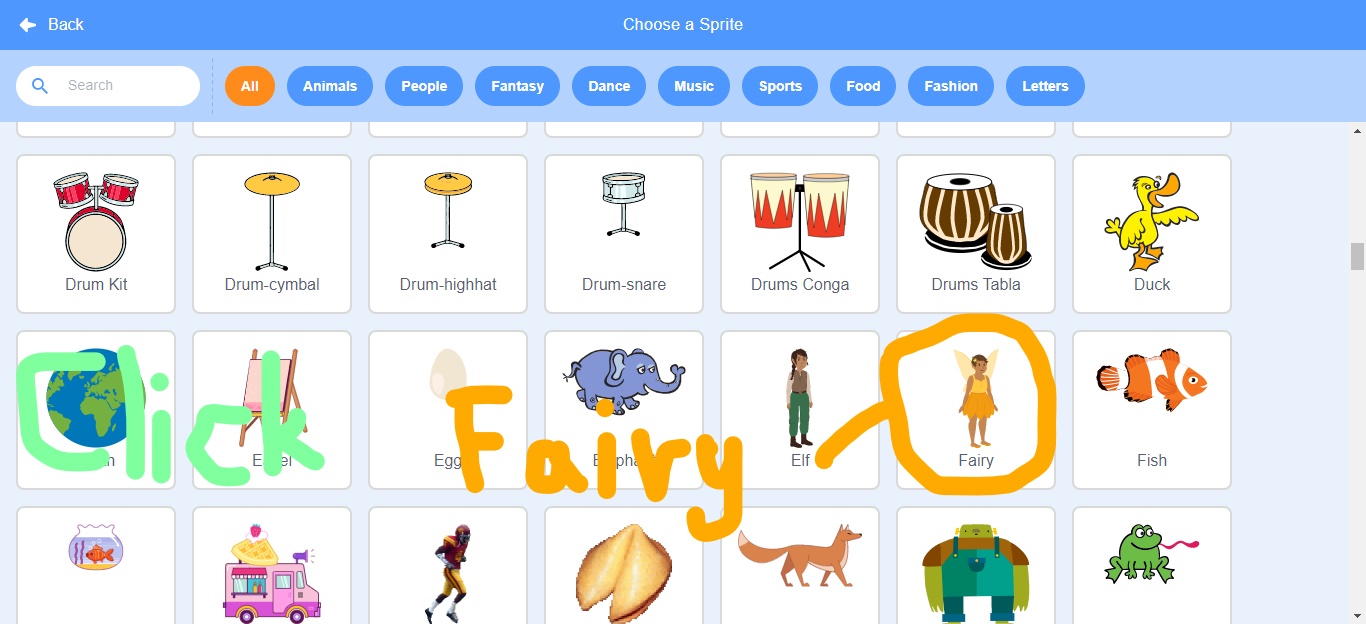Image resolution: width=1366 pixels, height=624 pixels.
Task: Click the sprite Search field
Action: coord(108,86)
